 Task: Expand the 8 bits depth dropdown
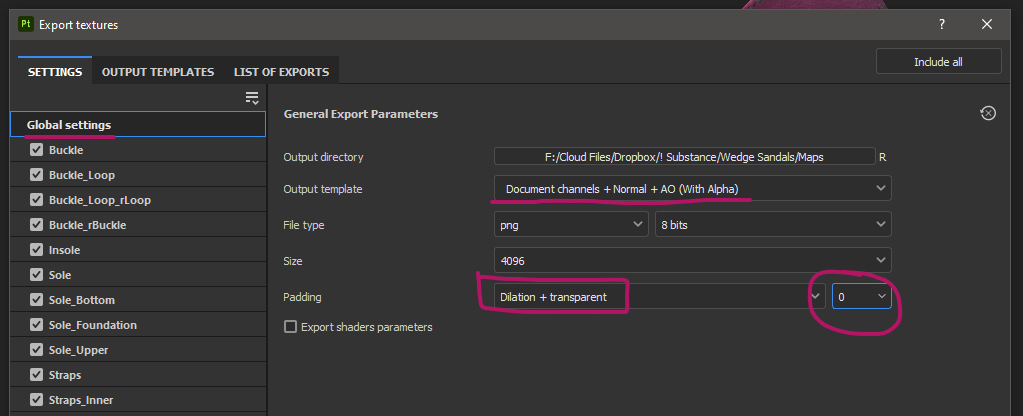(x=773, y=225)
